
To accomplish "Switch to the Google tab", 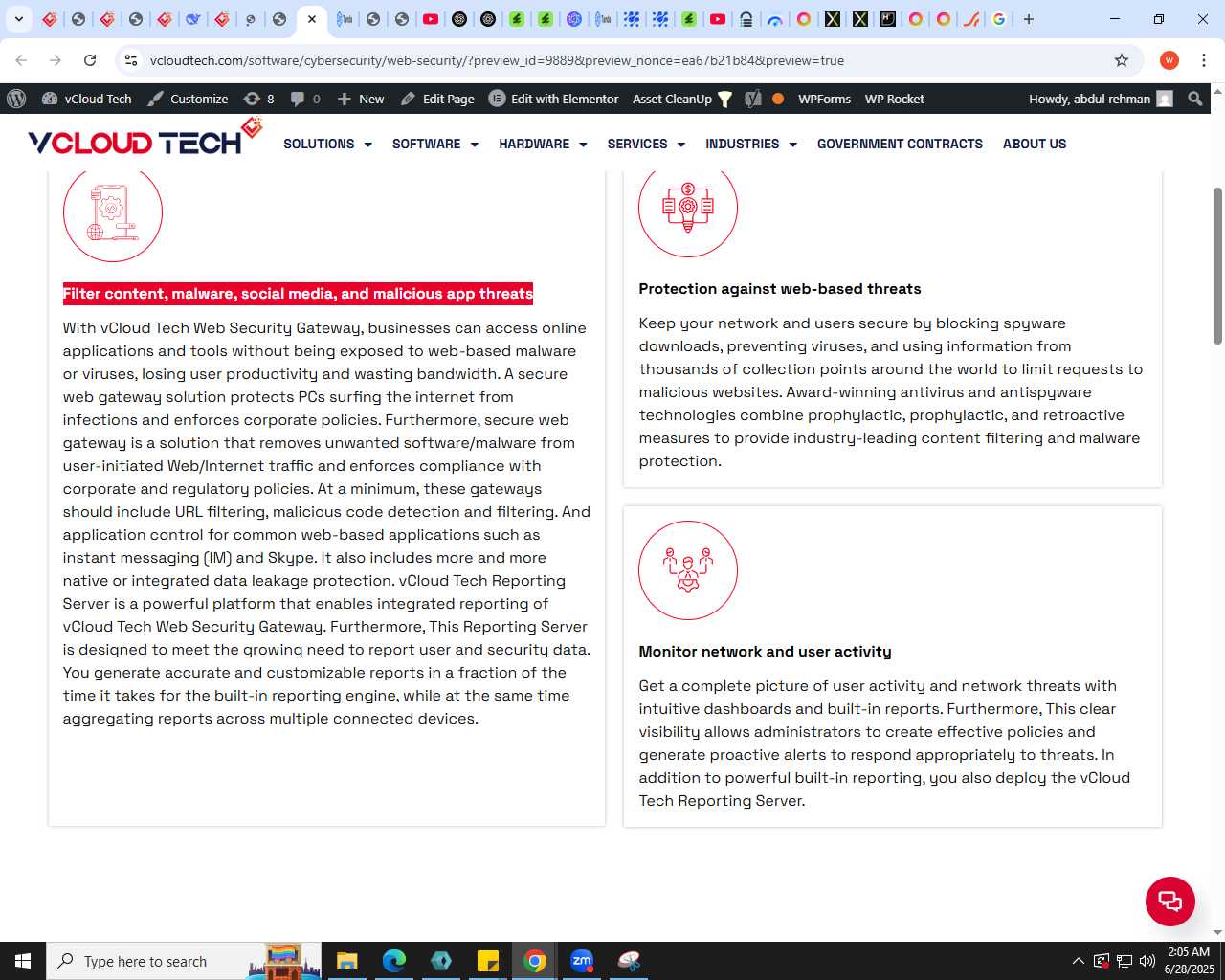I will coord(999,19).
